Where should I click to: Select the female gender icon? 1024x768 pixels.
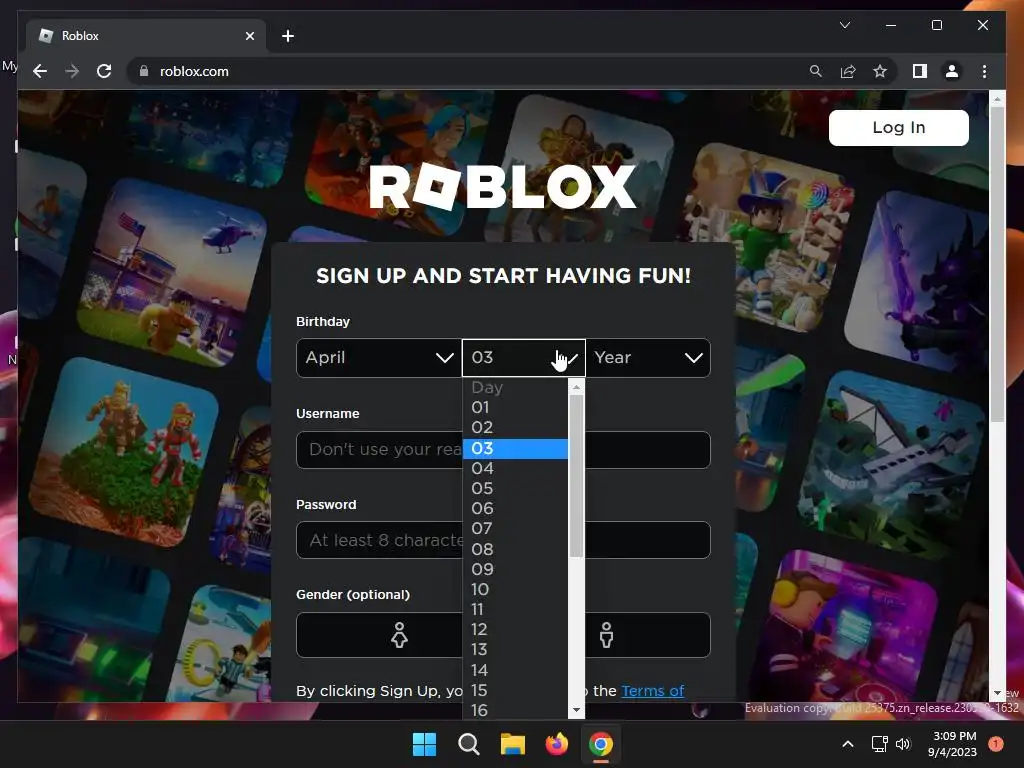click(399, 635)
